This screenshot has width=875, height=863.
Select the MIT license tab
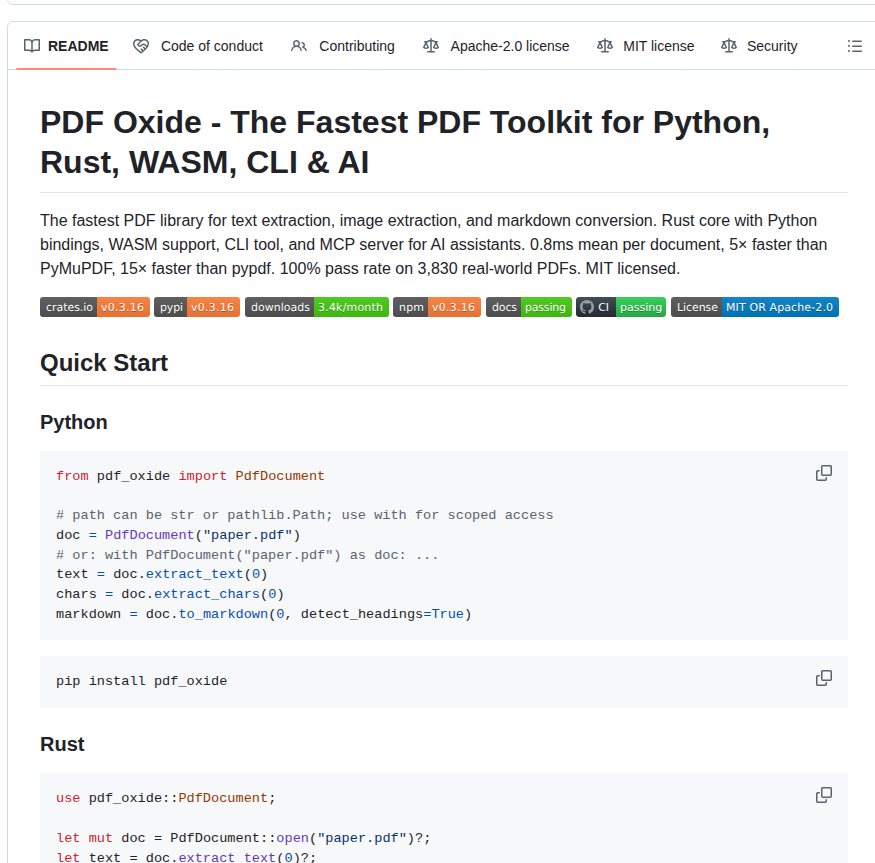[x=645, y=46]
